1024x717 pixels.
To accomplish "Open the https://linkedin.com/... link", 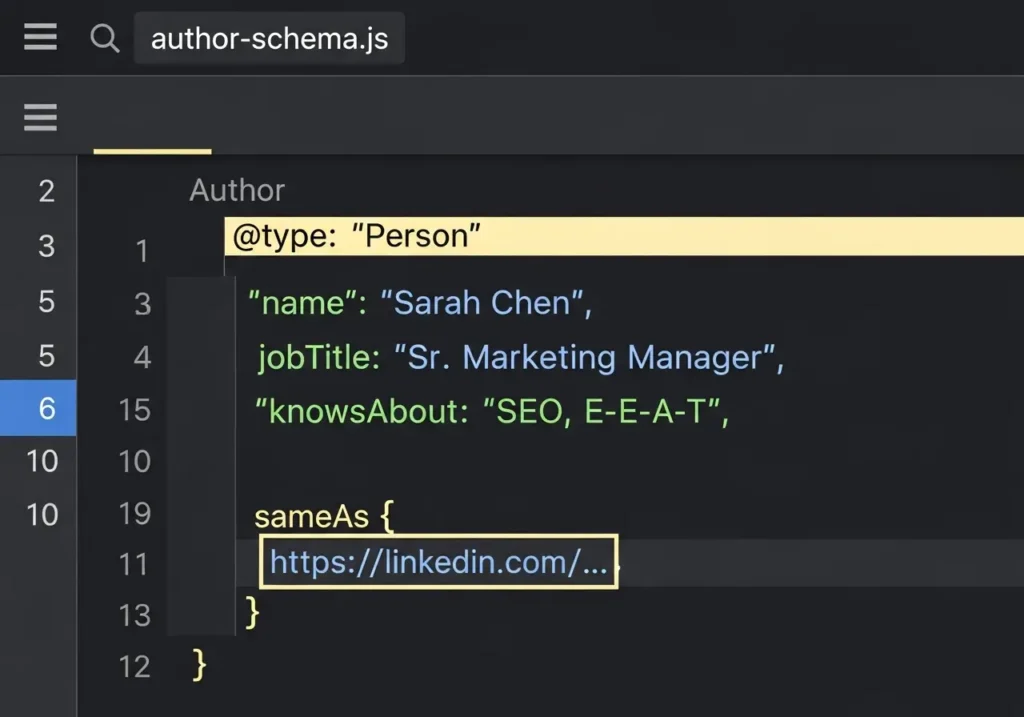I will pyautogui.click(x=438, y=562).
